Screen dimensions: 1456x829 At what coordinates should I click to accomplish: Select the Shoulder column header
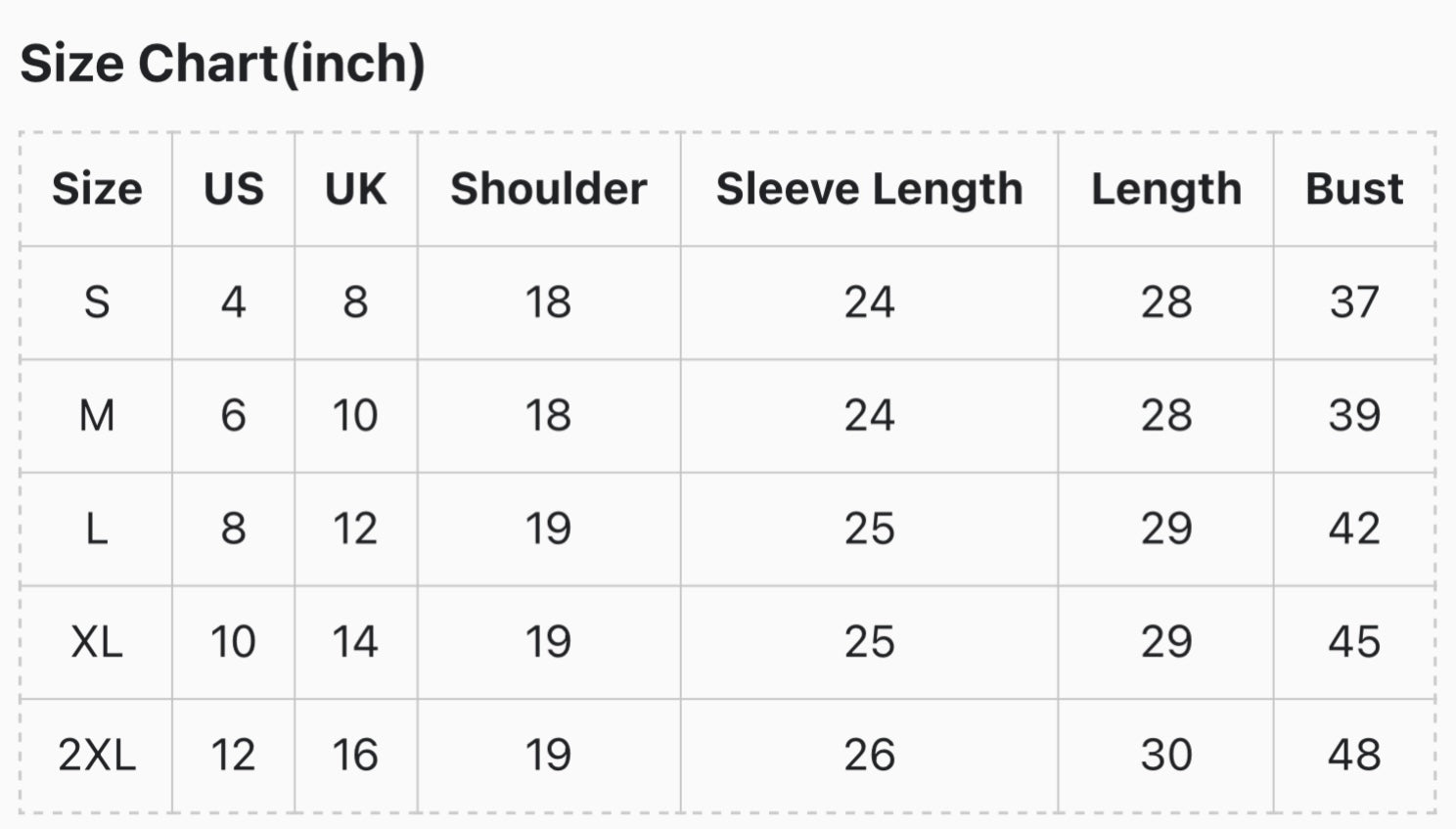549,189
